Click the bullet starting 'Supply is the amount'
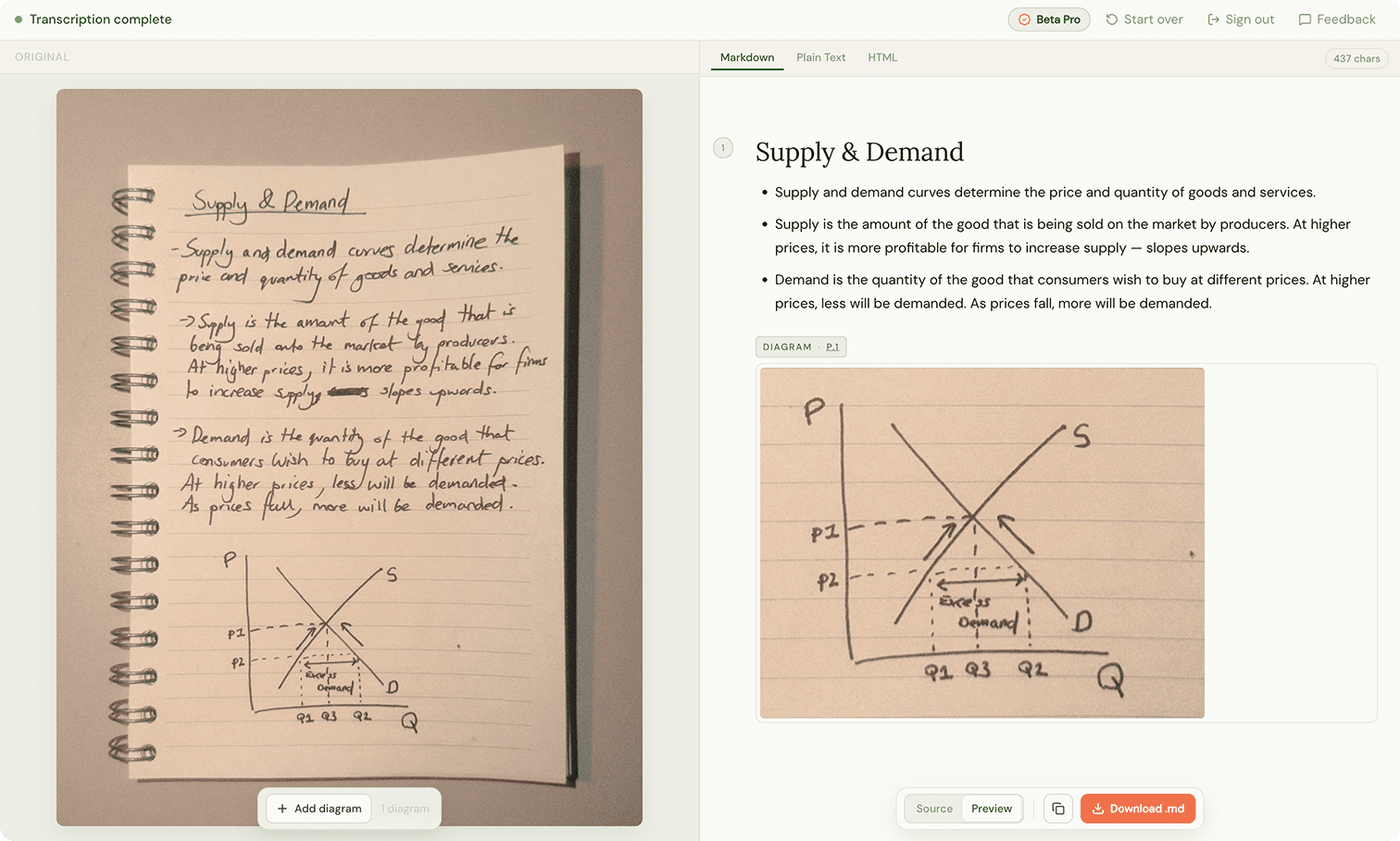The image size is (1400, 841). tap(1062, 236)
